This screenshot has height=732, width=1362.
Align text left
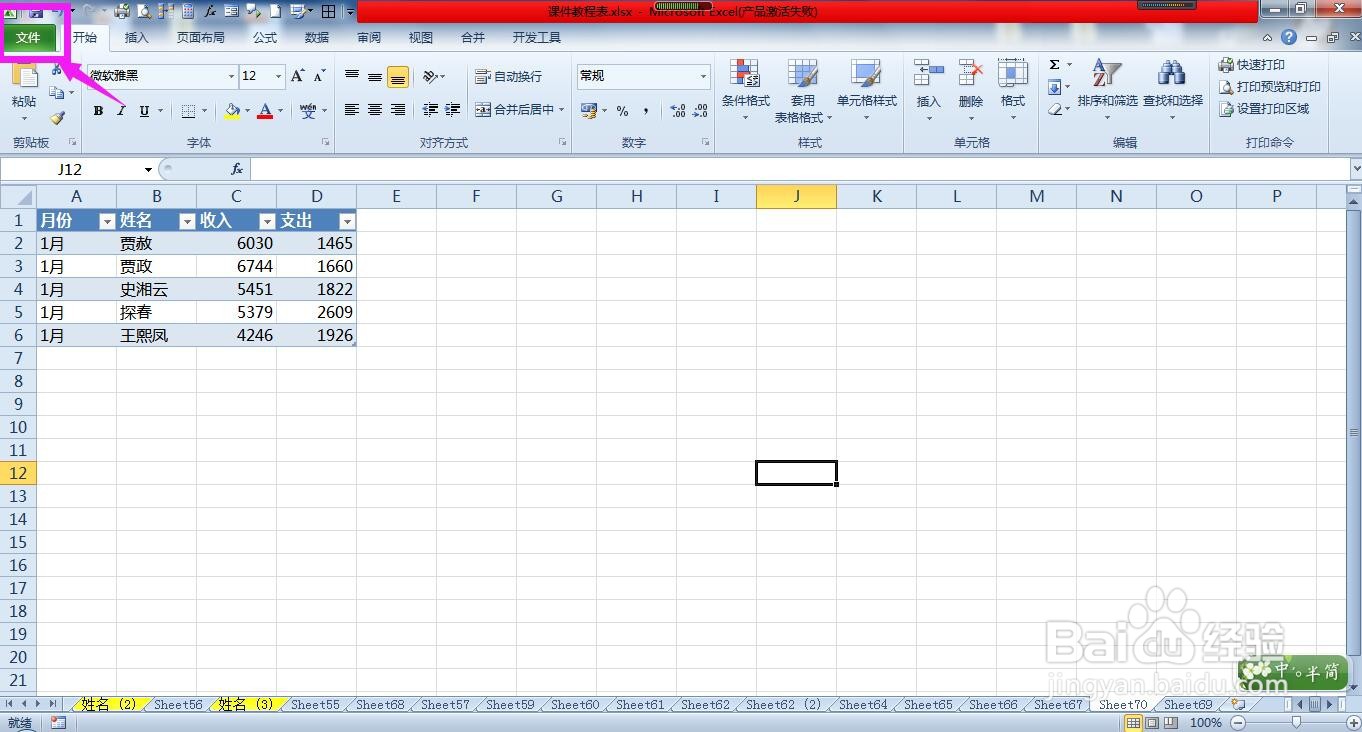point(352,110)
